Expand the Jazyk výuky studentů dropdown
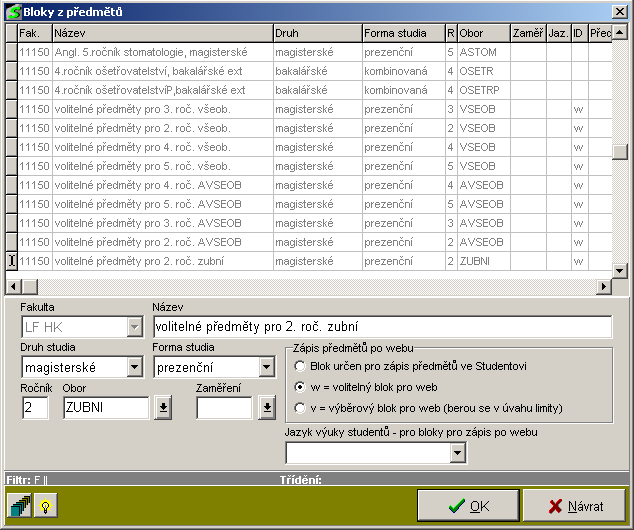This screenshot has width=634, height=530. [x=457, y=454]
